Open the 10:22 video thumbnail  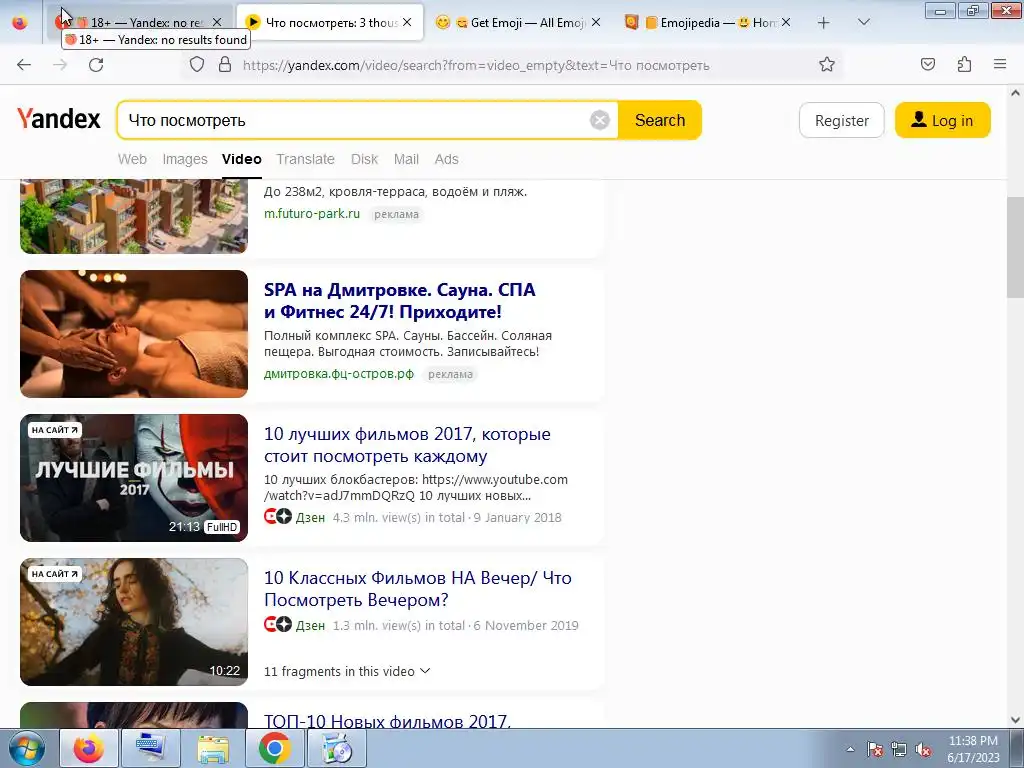point(134,621)
